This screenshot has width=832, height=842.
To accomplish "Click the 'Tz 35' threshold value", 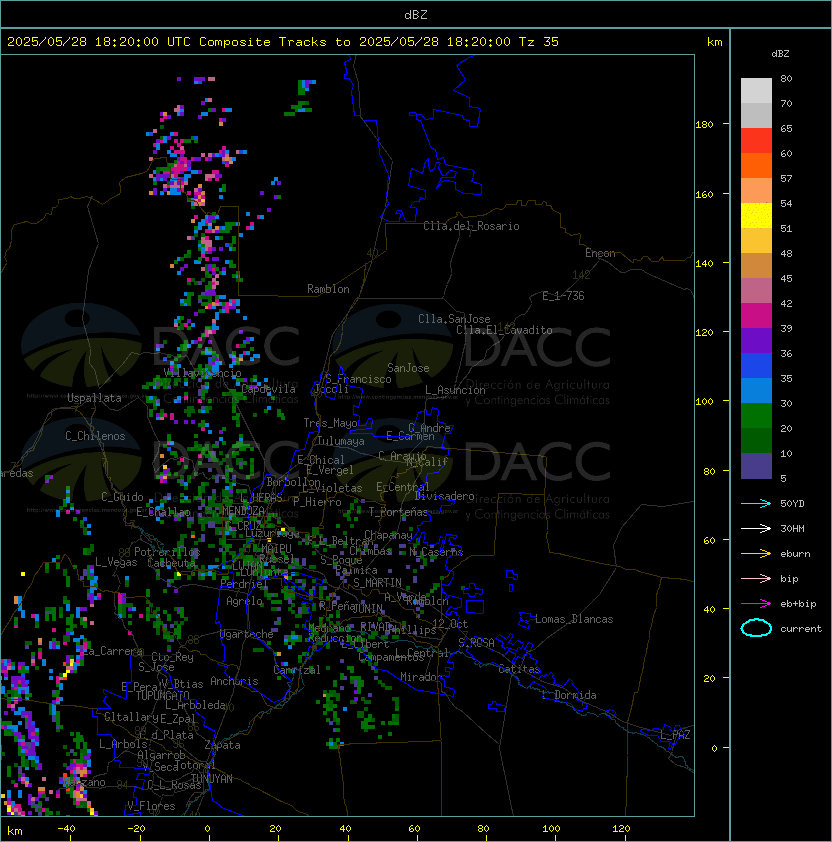I will point(539,42).
